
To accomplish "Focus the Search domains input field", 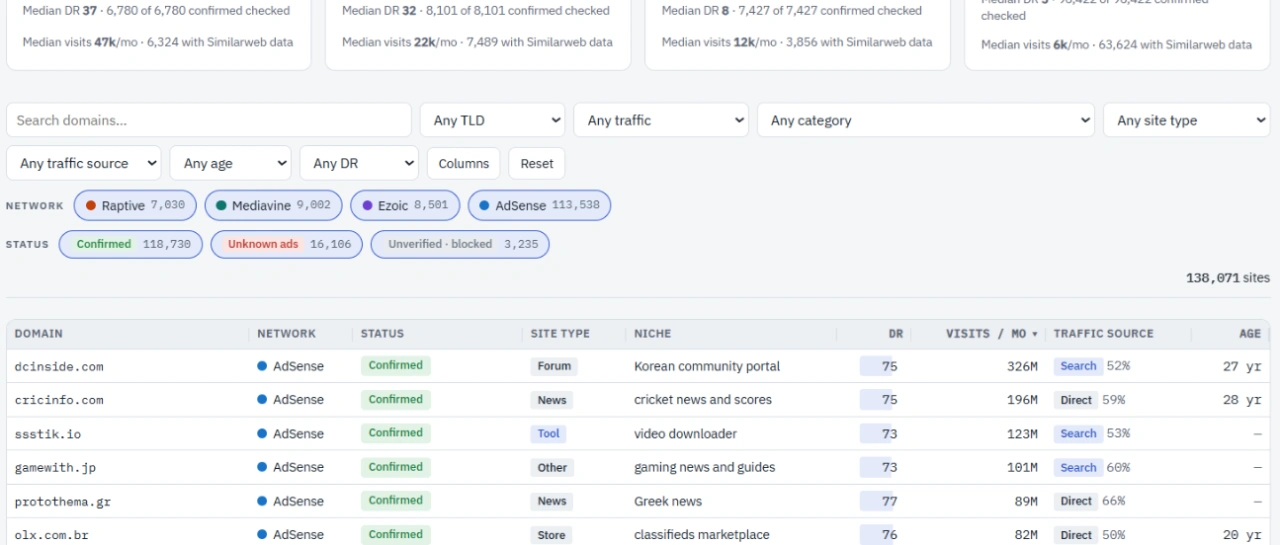I will coord(209,120).
